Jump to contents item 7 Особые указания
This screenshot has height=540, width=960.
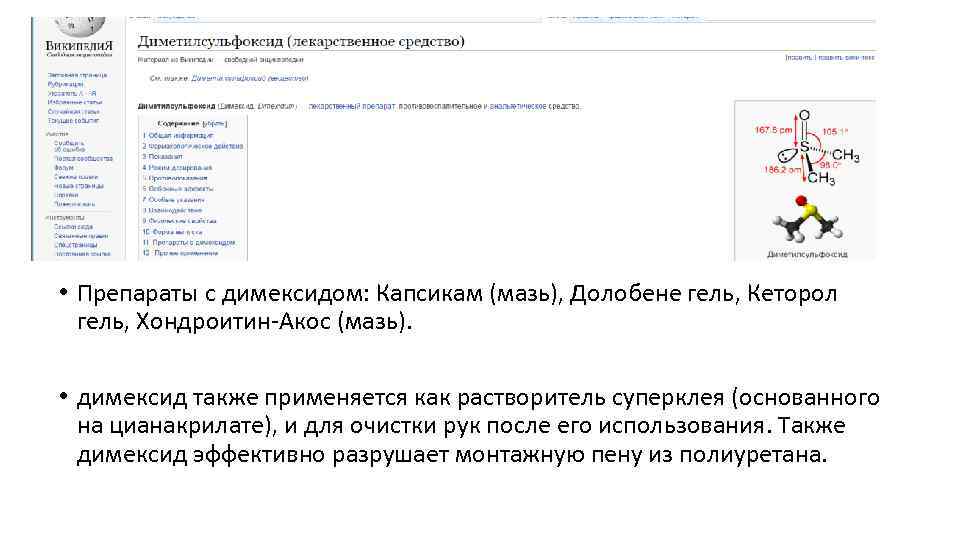(174, 200)
